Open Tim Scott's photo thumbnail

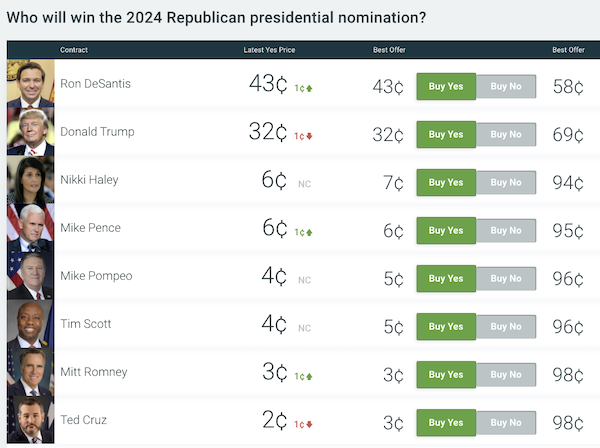(x=30, y=324)
